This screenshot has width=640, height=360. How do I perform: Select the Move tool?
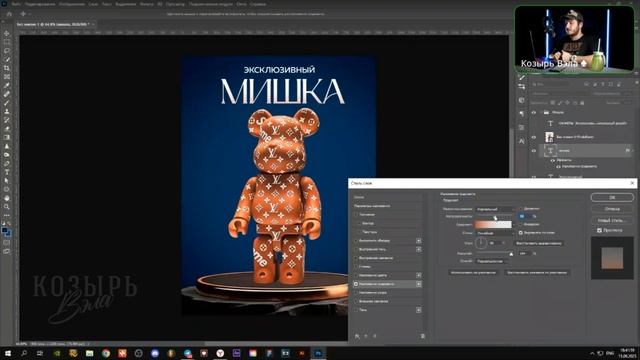(x=7, y=33)
